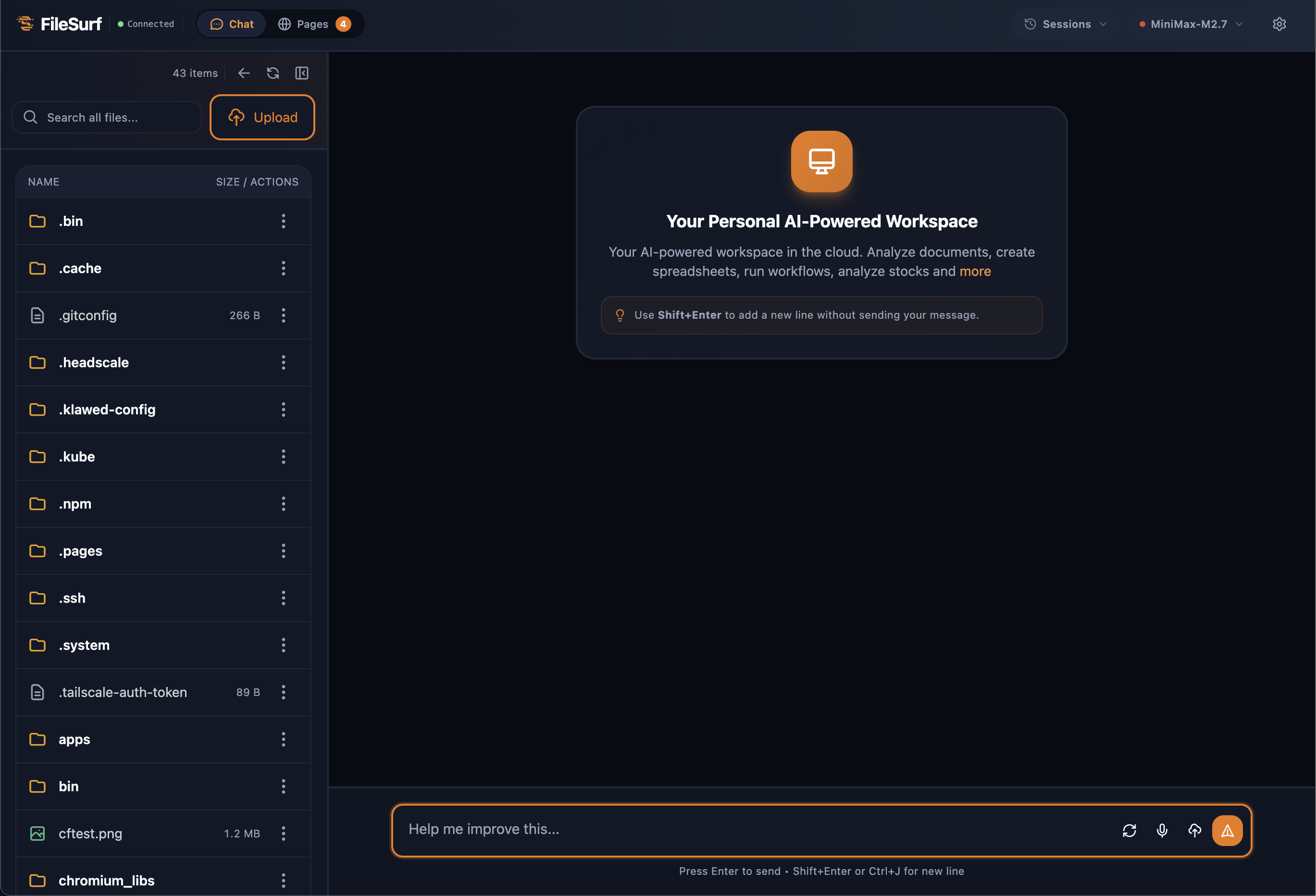The height and width of the screenshot is (896, 1316).
Task: Open actions menu for .kube folder
Action: click(x=283, y=457)
